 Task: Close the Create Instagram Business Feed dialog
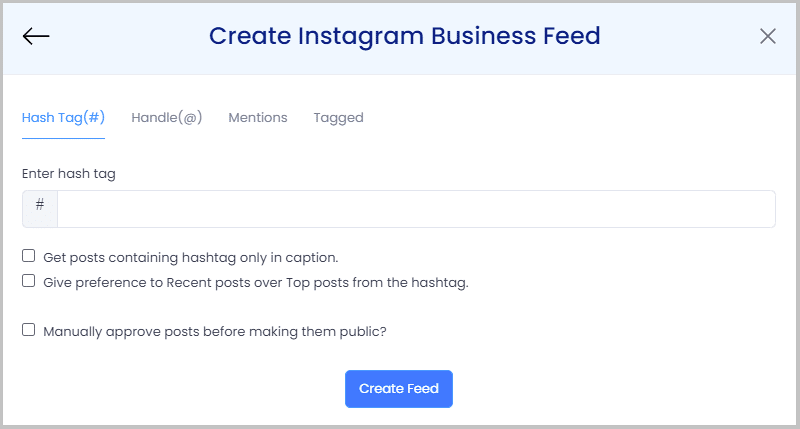[767, 36]
